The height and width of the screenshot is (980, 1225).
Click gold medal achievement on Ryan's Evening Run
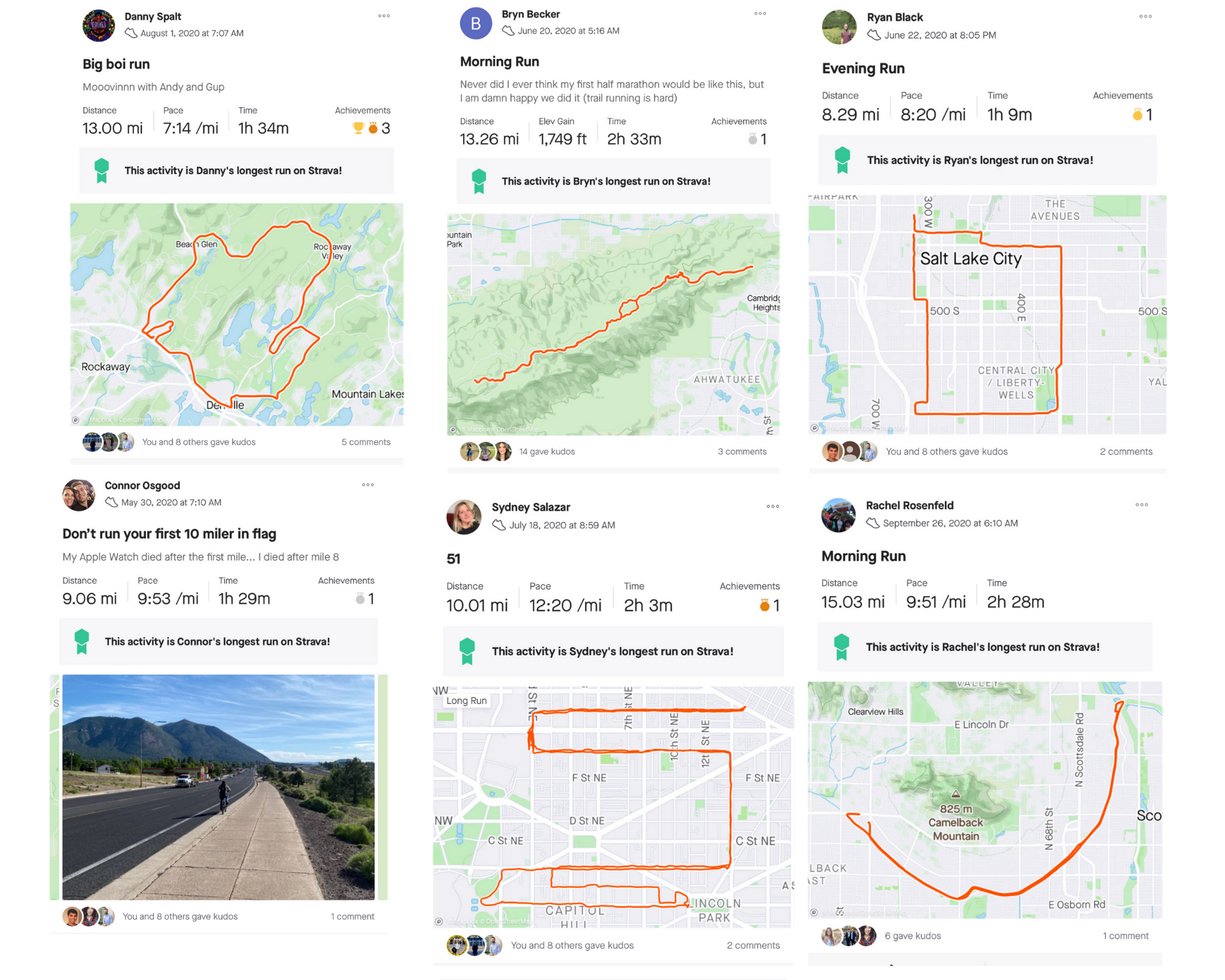1137,115
